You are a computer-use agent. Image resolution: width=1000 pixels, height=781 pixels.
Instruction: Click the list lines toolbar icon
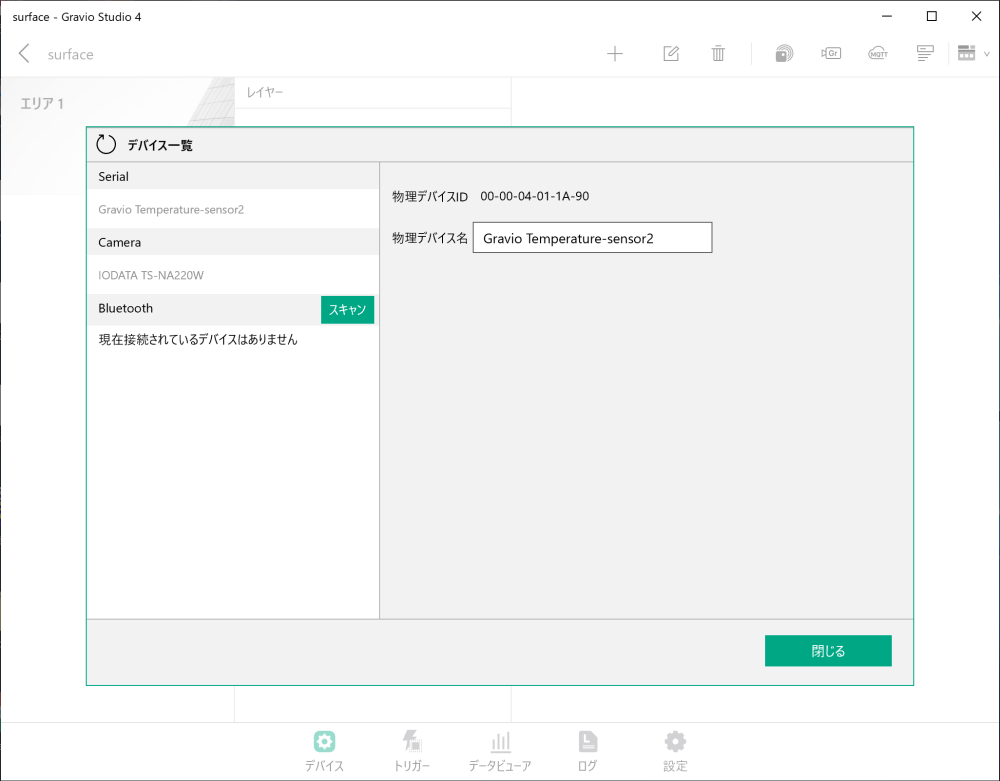pyautogui.click(x=925, y=54)
